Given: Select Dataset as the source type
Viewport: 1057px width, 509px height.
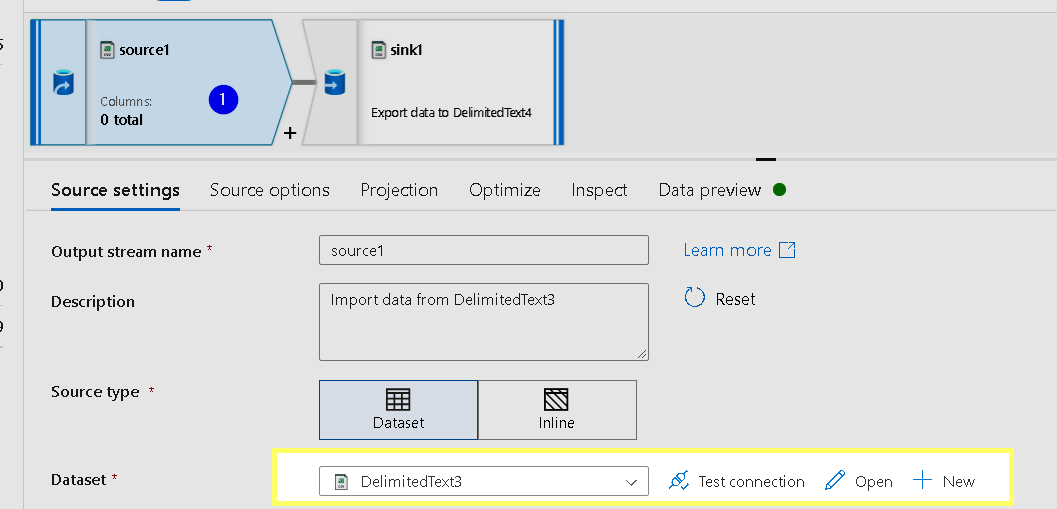Looking at the screenshot, I should (x=398, y=409).
